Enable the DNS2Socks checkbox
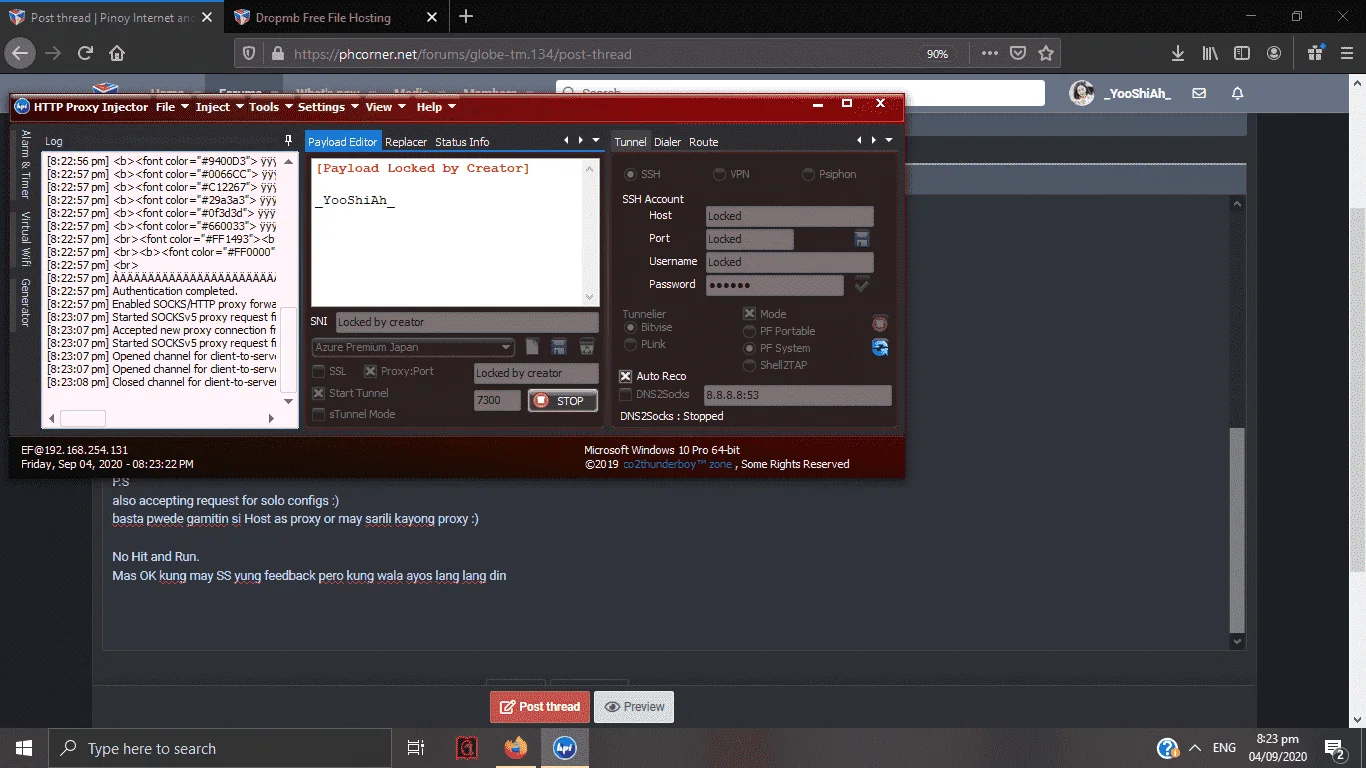Screen dimensions: 1366x768 625,394
